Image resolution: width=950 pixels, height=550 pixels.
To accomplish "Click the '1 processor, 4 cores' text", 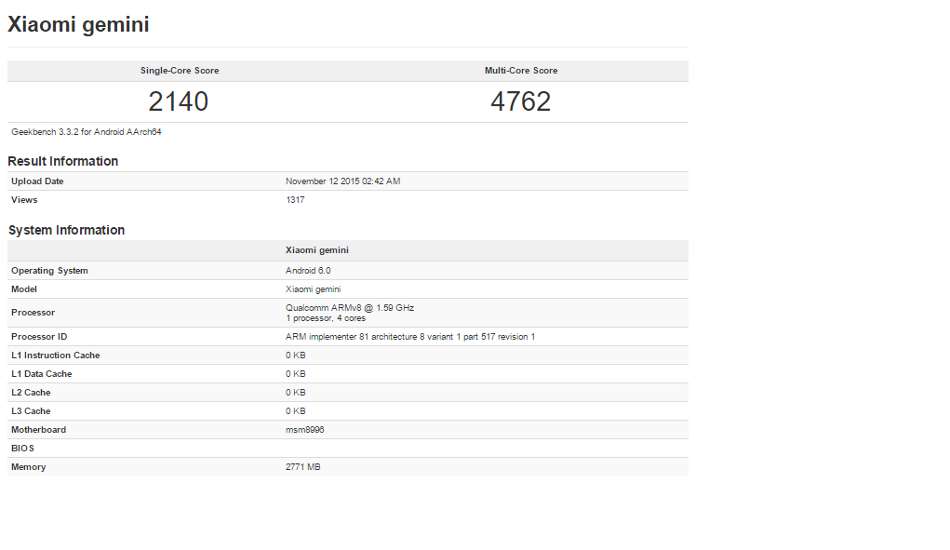I will [x=325, y=318].
